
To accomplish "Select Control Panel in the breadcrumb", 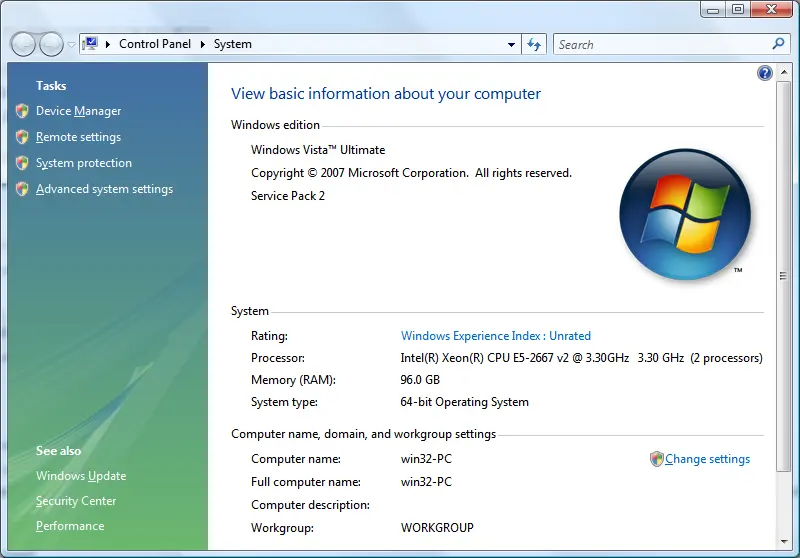I will [155, 44].
